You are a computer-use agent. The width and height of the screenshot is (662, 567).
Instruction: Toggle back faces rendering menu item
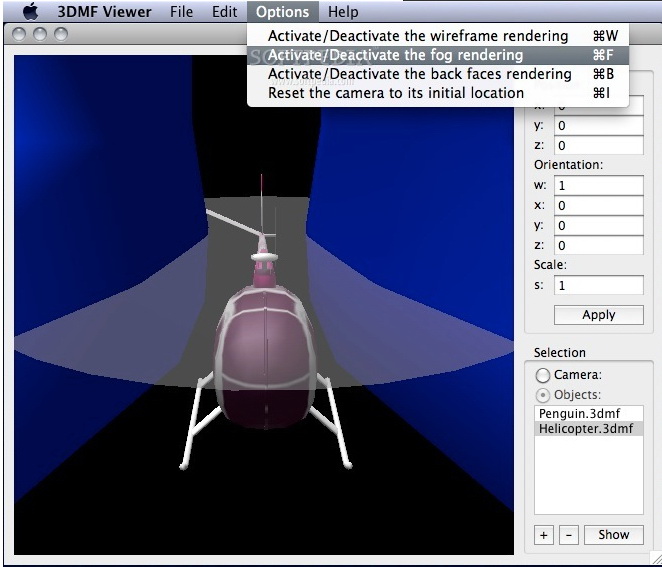click(x=438, y=74)
